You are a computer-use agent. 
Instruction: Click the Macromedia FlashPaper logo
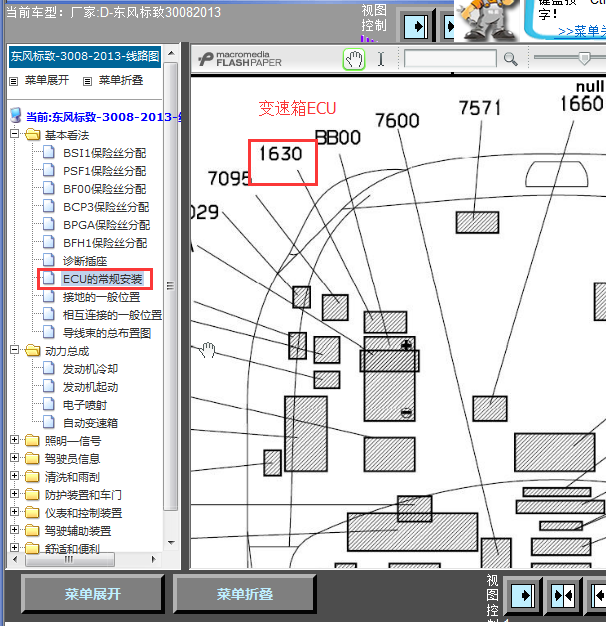[x=240, y=59]
